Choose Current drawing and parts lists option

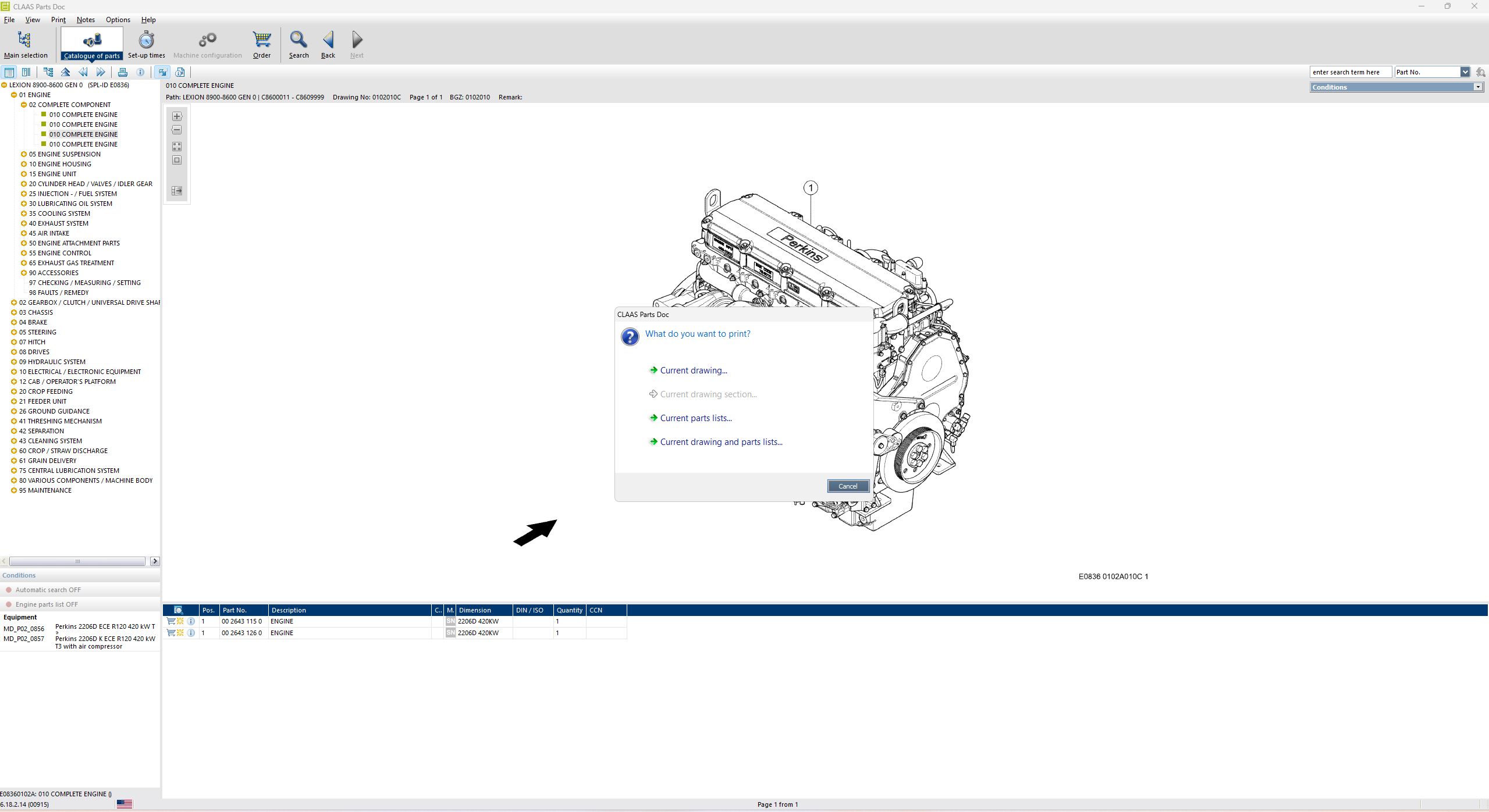click(x=720, y=442)
